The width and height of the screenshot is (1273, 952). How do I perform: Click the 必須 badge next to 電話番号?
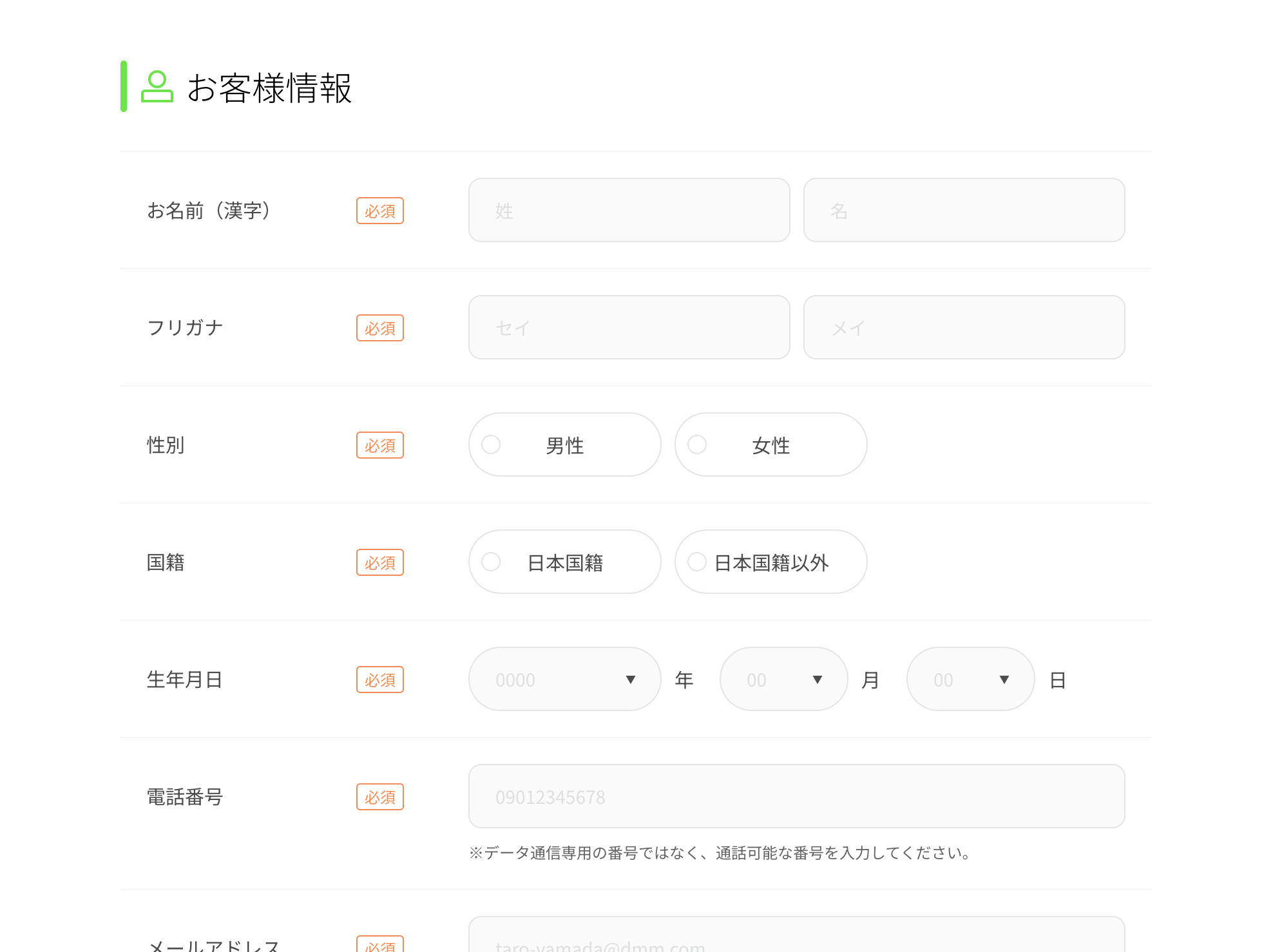pyautogui.click(x=380, y=797)
